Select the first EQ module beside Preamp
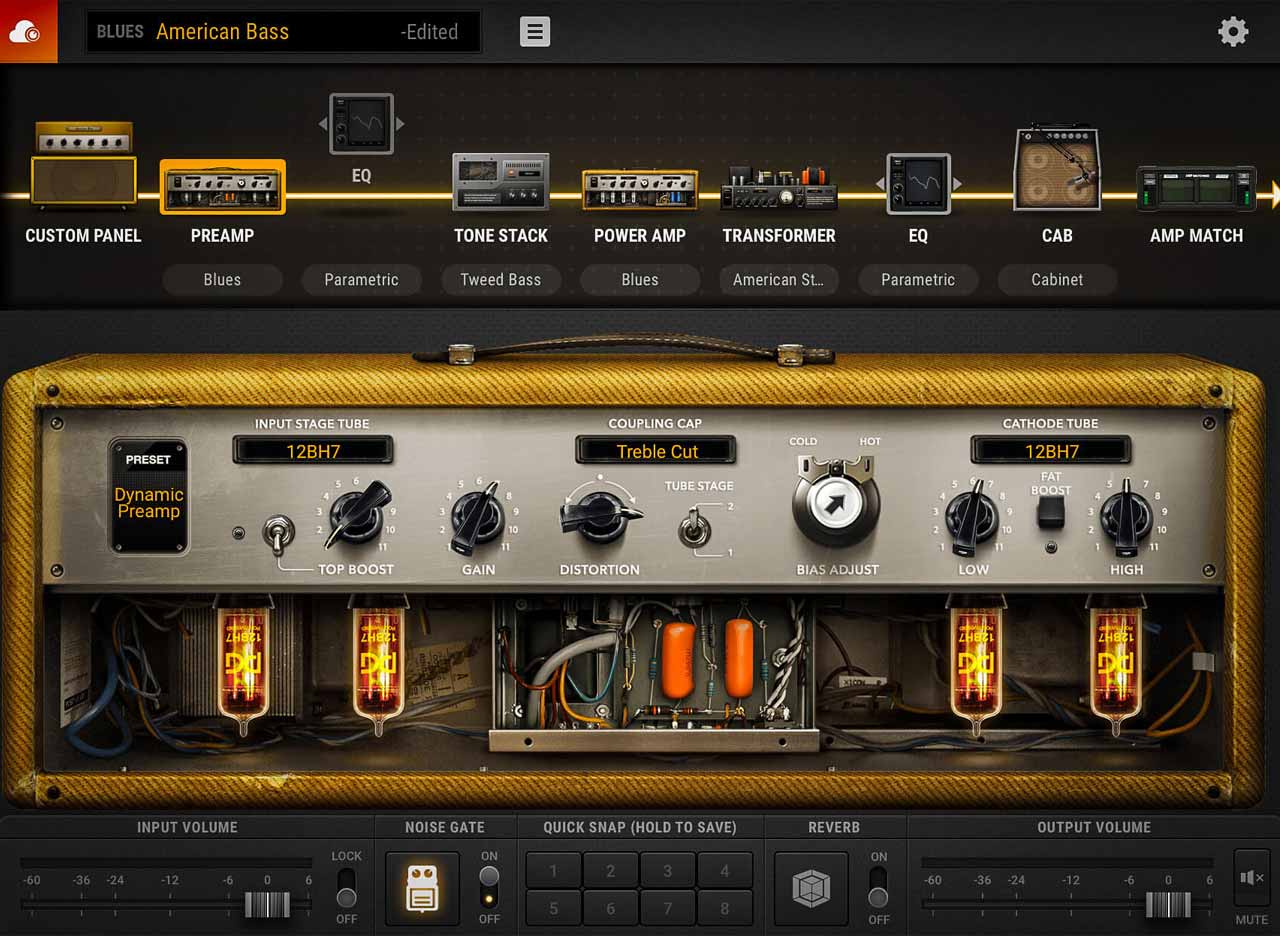The width and height of the screenshot is (1280, 936). [361, 124]
